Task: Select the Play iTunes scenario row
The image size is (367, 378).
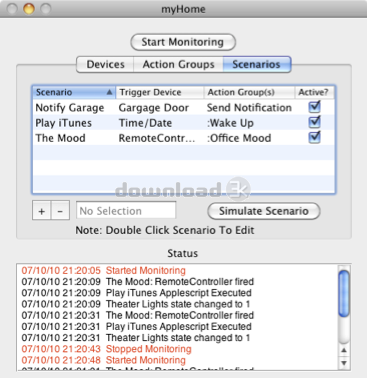Action: 184,122
